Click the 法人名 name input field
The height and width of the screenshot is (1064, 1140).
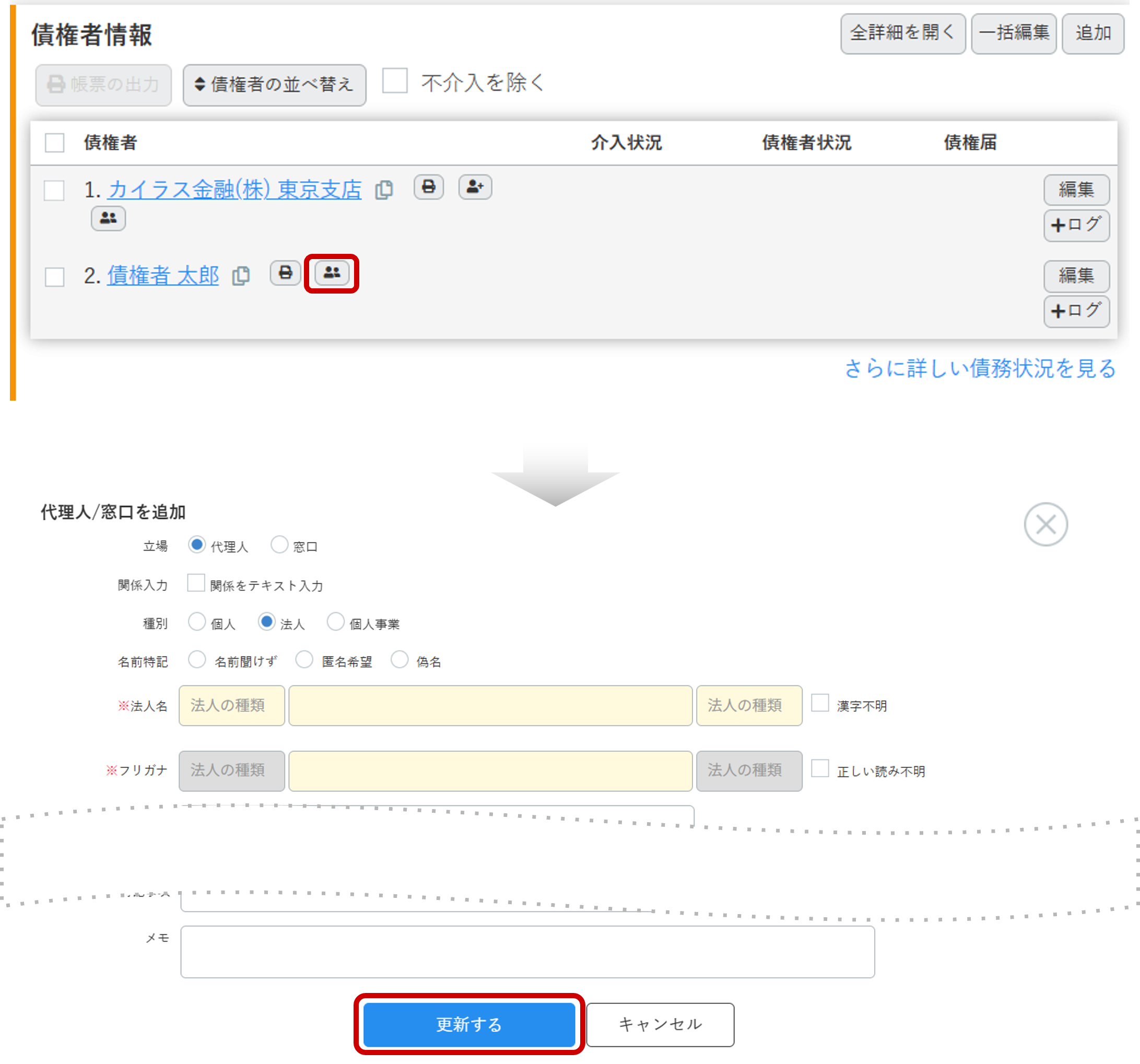(490, 706)
